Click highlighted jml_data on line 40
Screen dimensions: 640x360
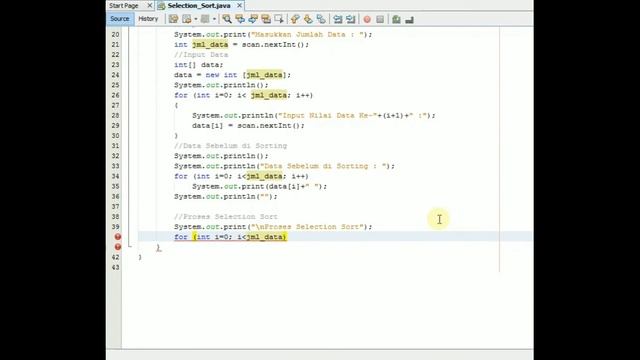click(264, 237)
